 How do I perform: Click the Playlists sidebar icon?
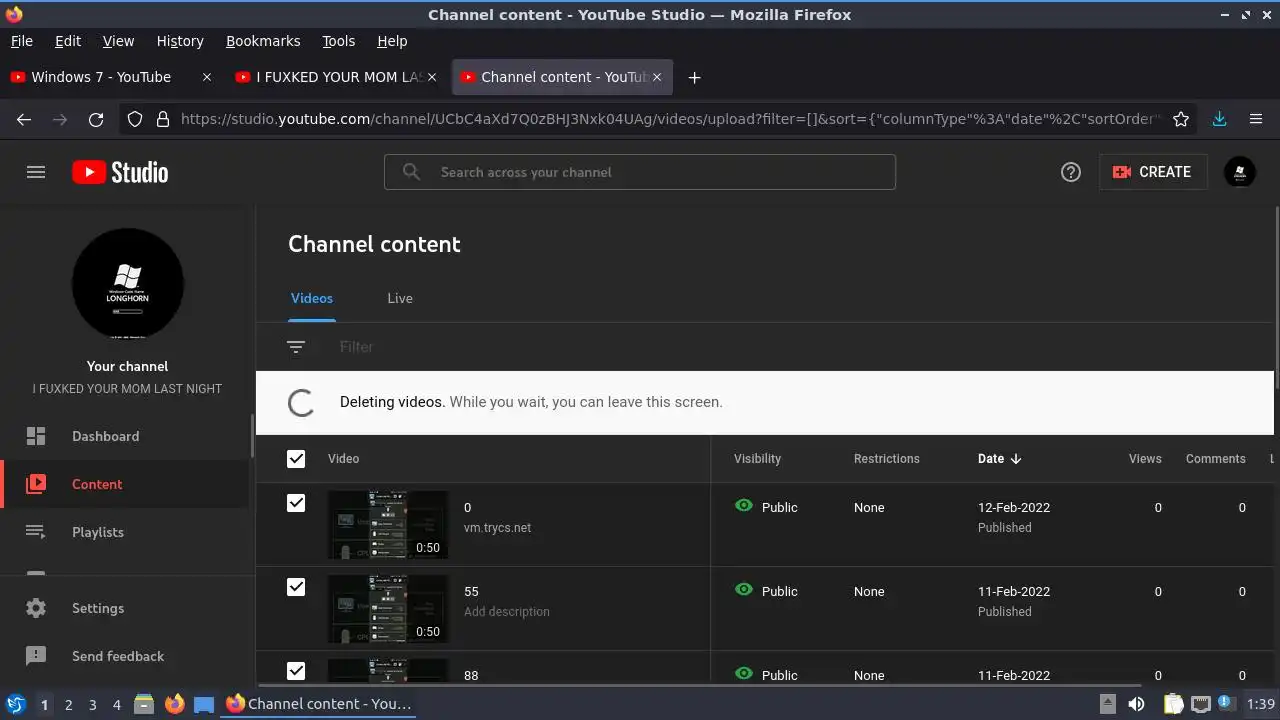click(36, 532)
